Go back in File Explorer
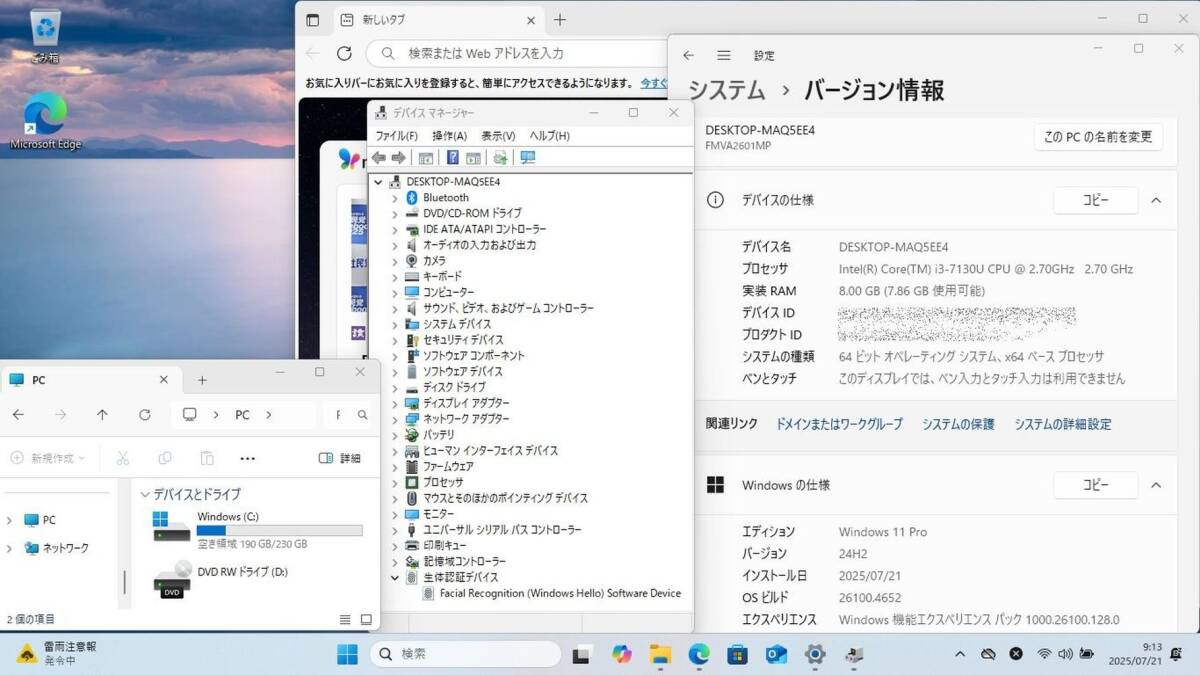The height and width of the screenshot is (675, 1200). coord(18,414)
